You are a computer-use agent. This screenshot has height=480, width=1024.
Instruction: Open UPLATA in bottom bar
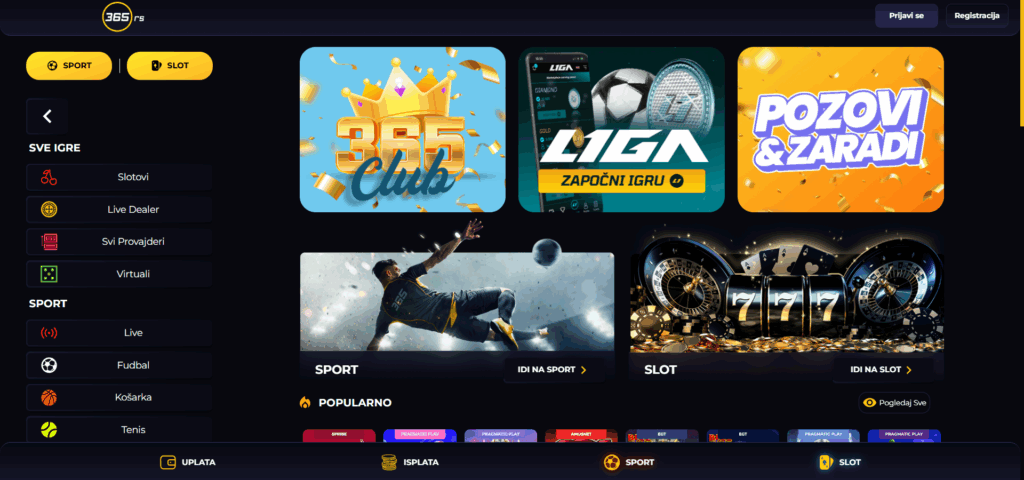coord(188,462)
